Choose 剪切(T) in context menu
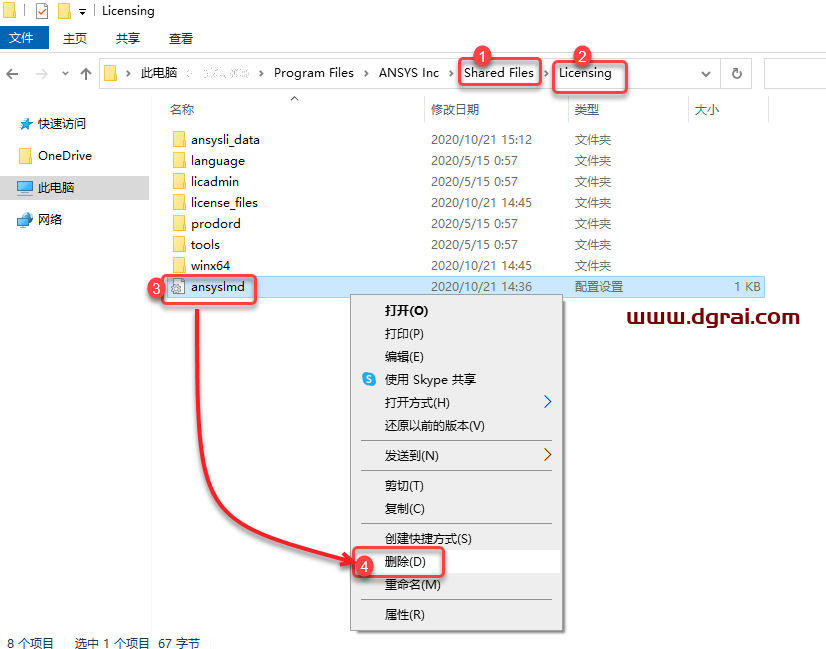The width and height of the screenshot is (826, 649). coord(456,486)
